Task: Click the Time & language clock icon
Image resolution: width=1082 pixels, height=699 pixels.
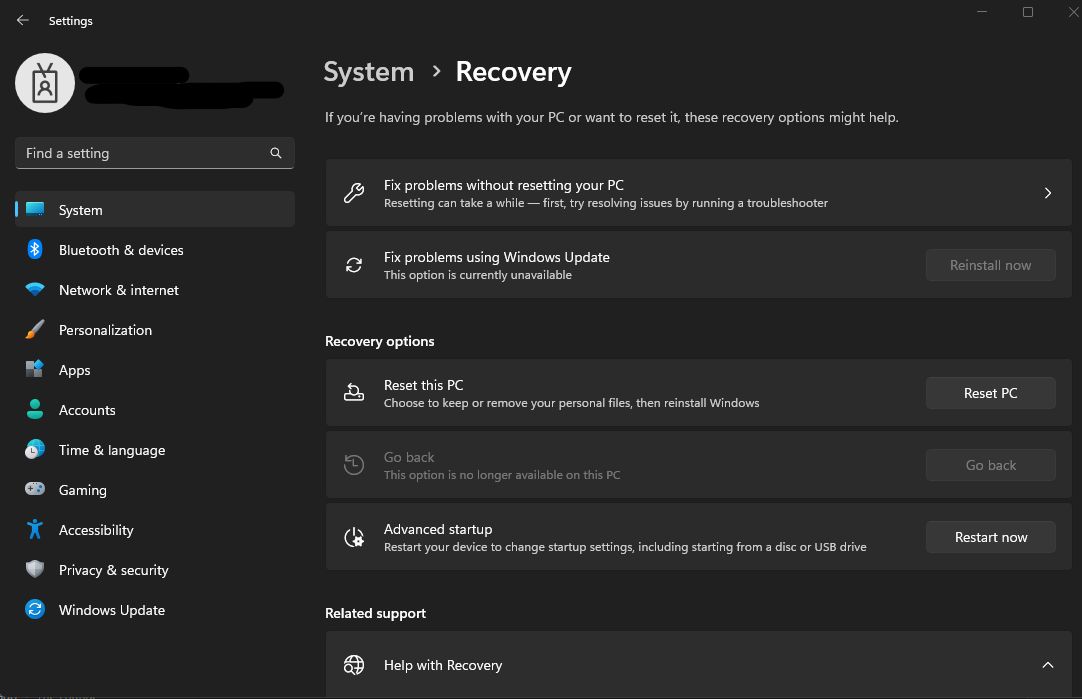Action: [x=35, y=449]
